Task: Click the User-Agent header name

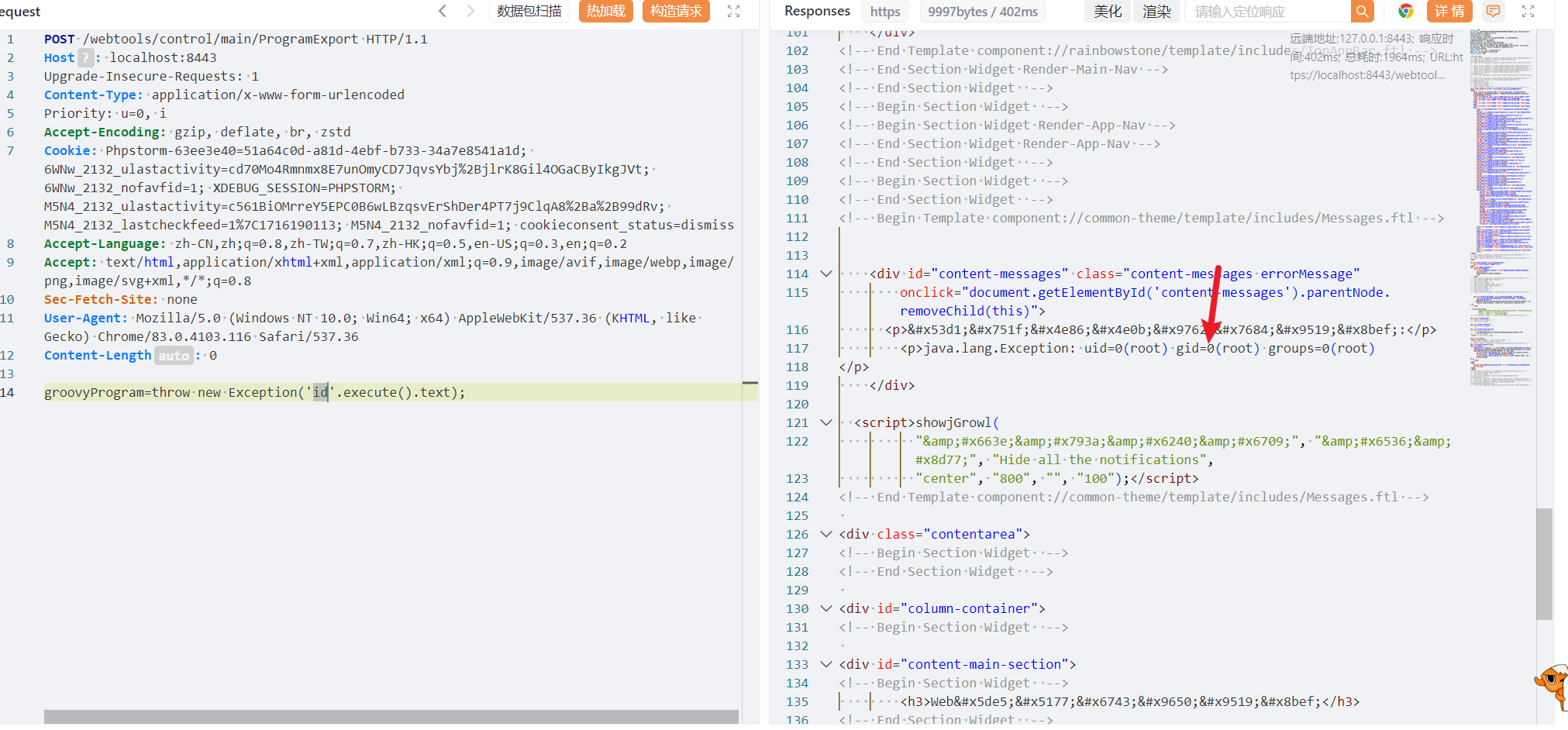Action: (85, 318)
